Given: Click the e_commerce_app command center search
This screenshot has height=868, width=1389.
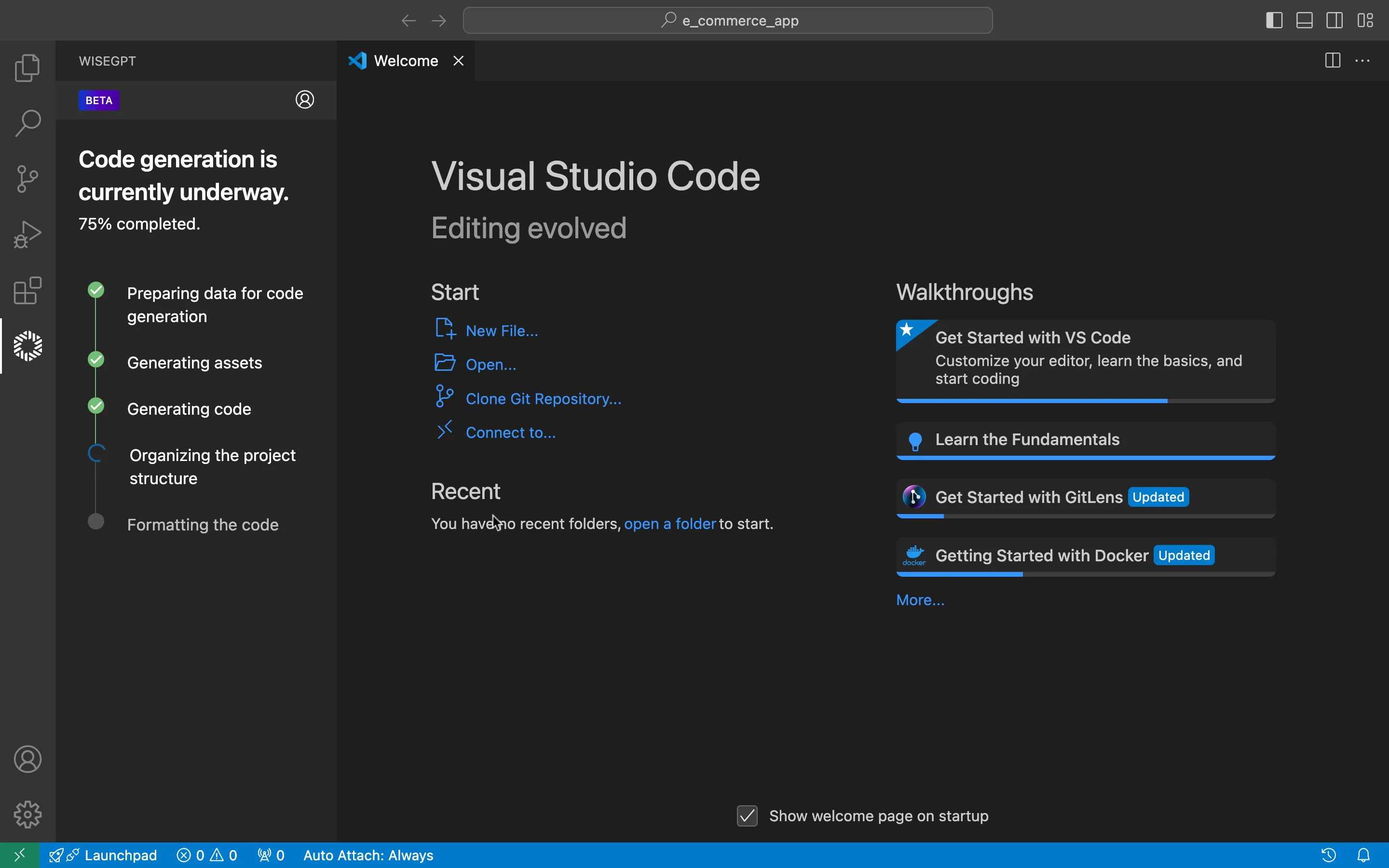Looking at the screenshot, I should point(728,21).
